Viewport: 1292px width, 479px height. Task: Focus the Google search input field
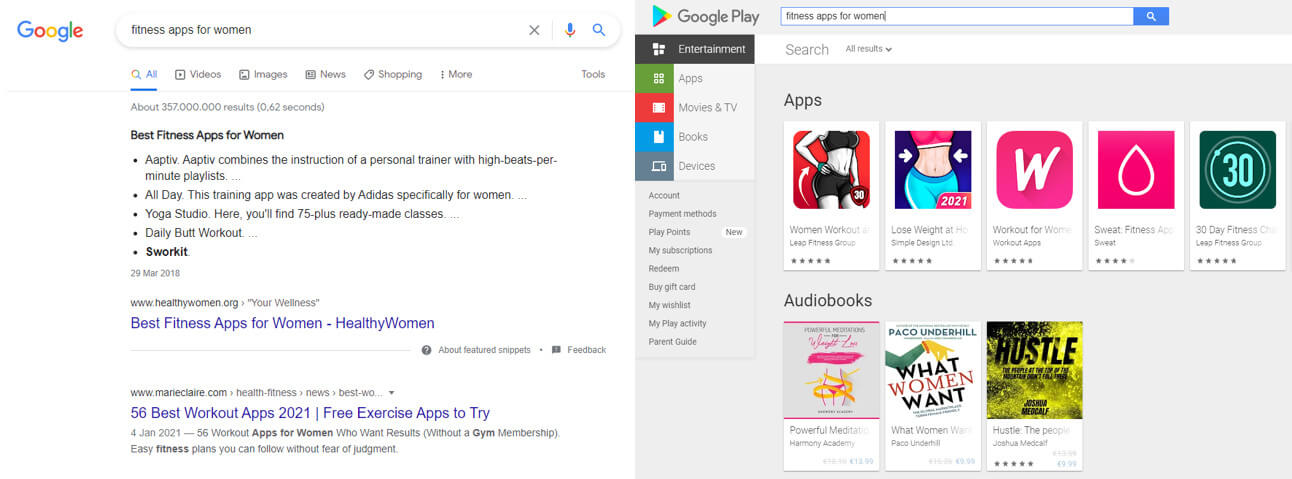325,30
